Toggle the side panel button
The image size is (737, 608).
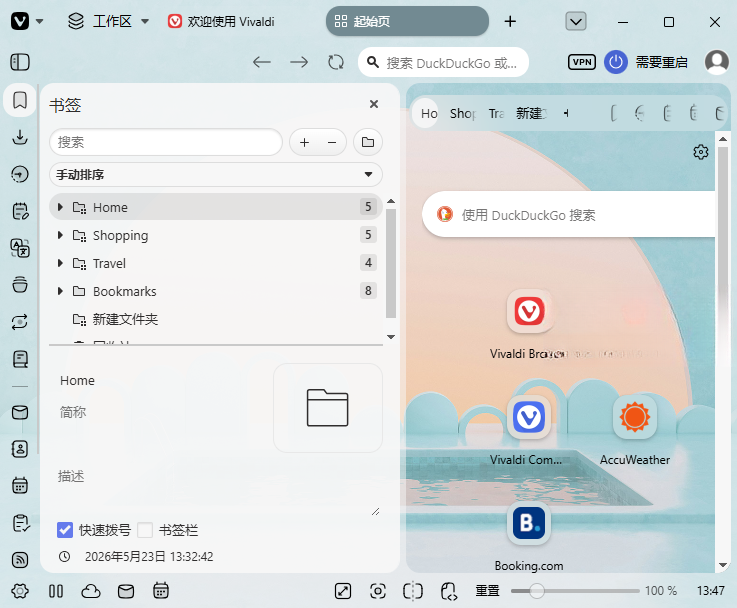point(20,62)
